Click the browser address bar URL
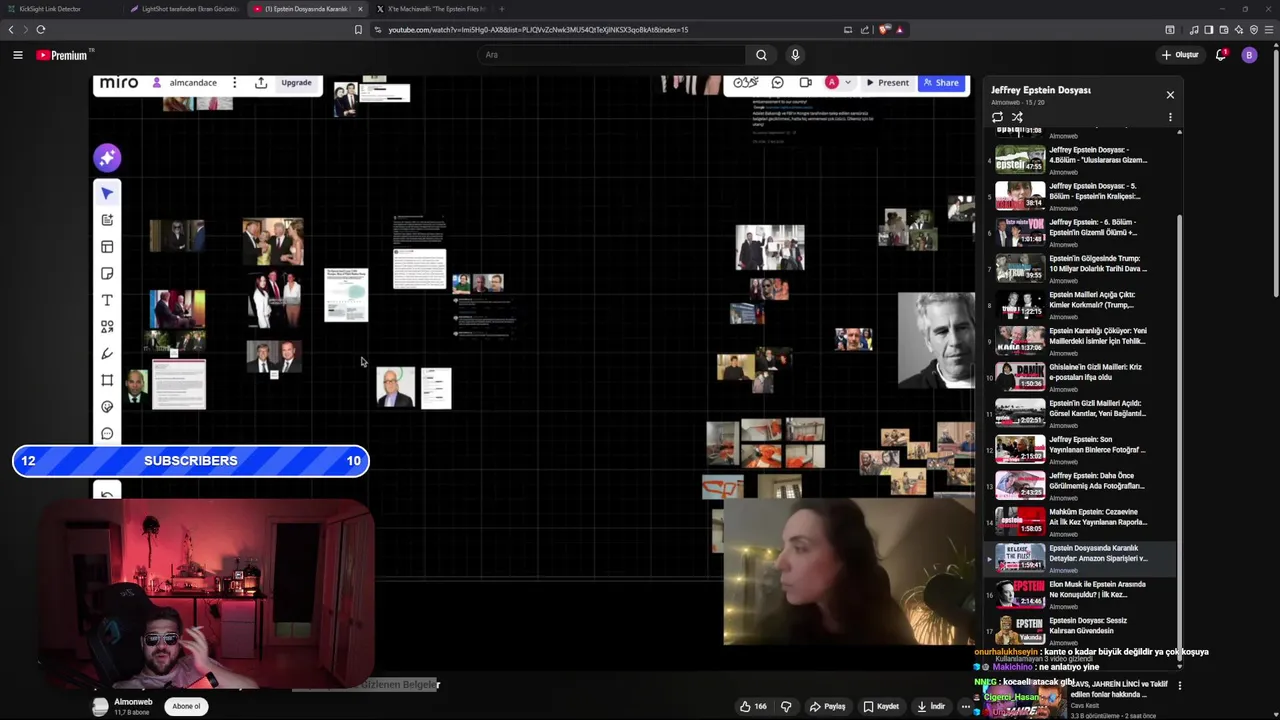The height and width of the screenshot is (720, 1280). coord(538,30)
